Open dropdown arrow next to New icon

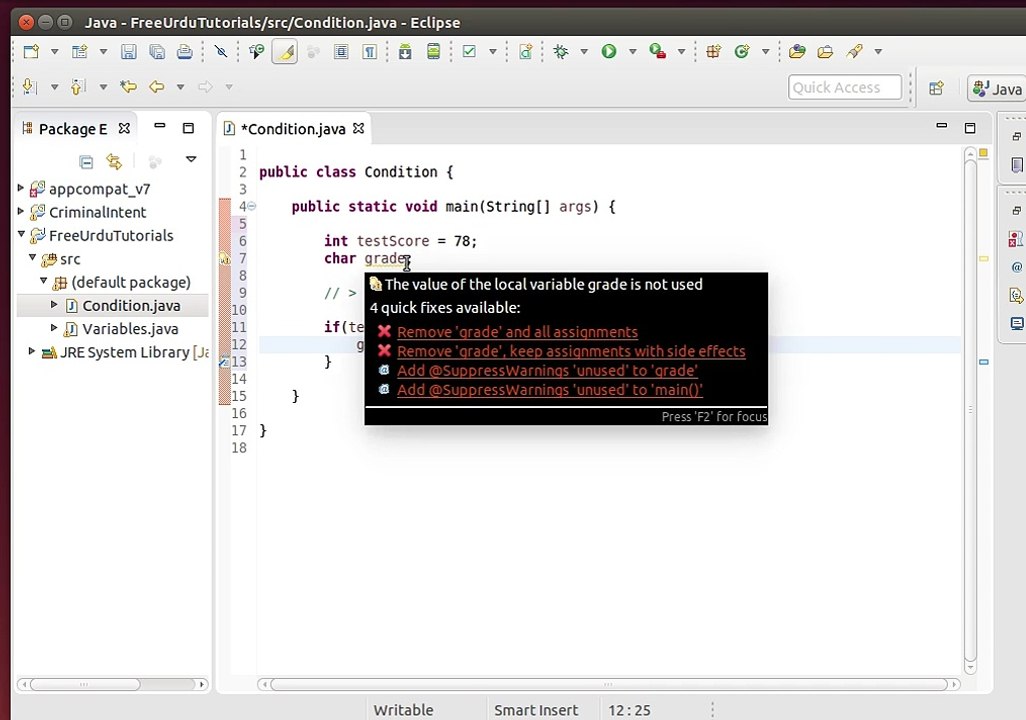54,51
